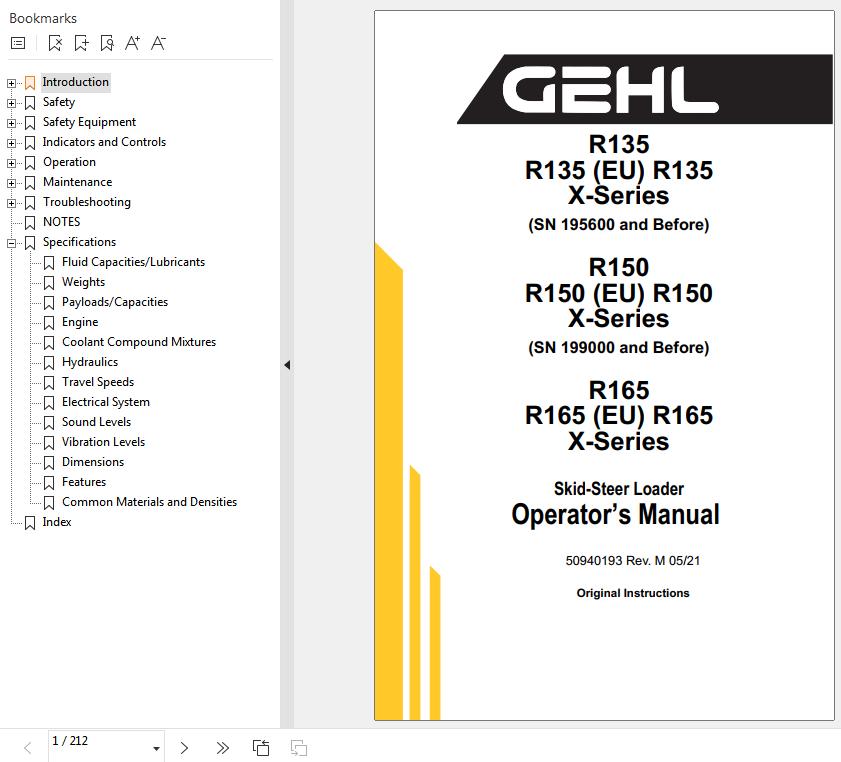
Task: Open the Specifications bookmark
Action: pyautogui.click(x=79, y=242)
